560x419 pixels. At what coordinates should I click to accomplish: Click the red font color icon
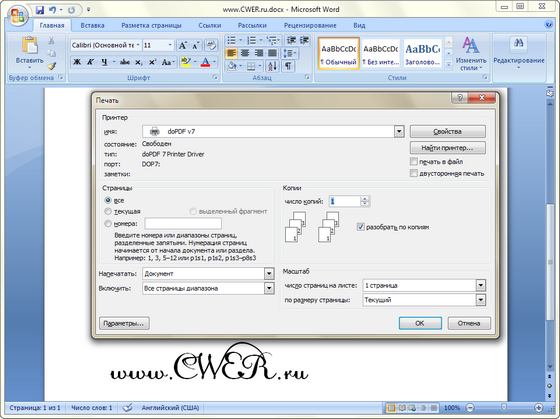205,62
